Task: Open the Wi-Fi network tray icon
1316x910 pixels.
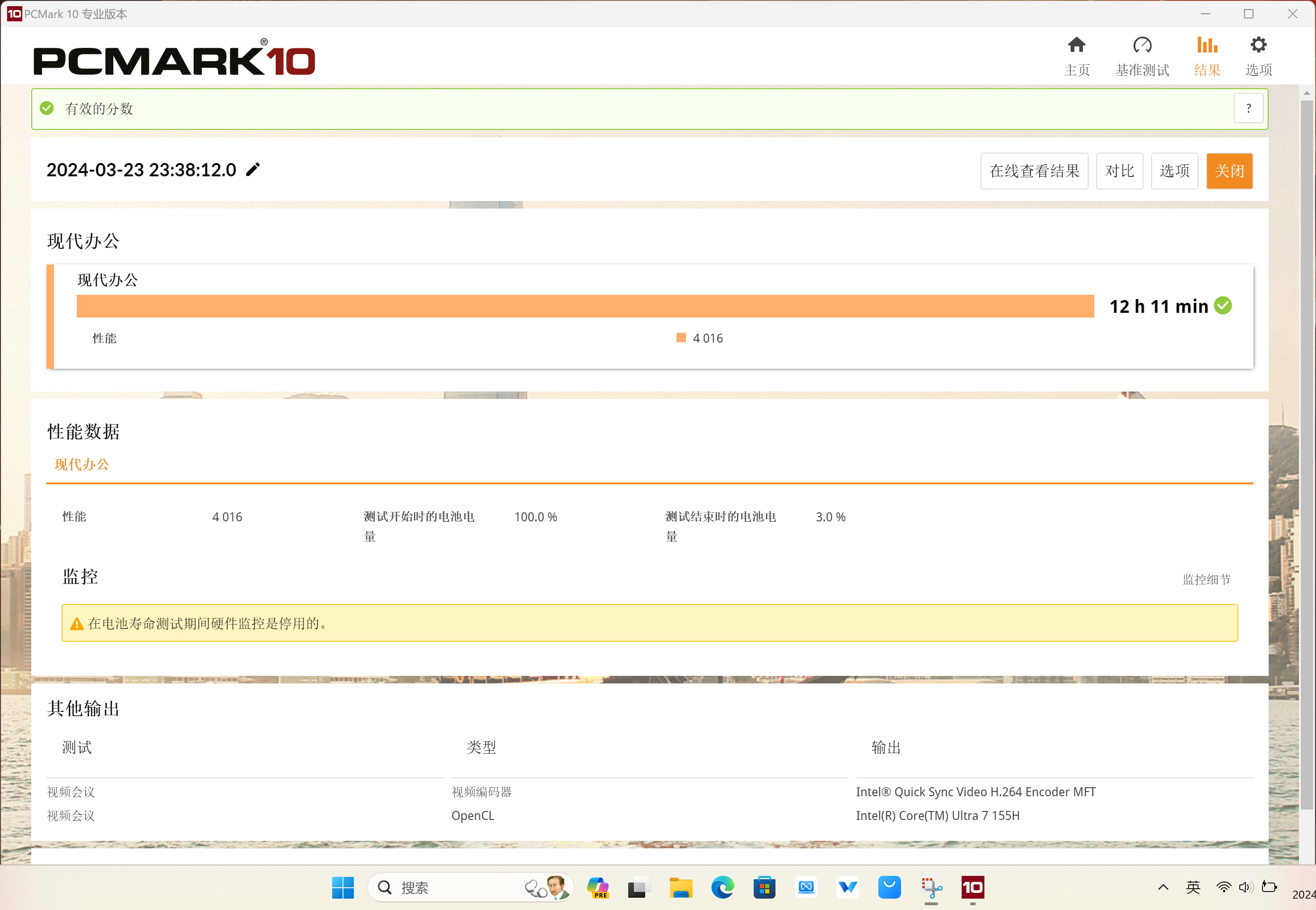Action: coord(1223,887)
